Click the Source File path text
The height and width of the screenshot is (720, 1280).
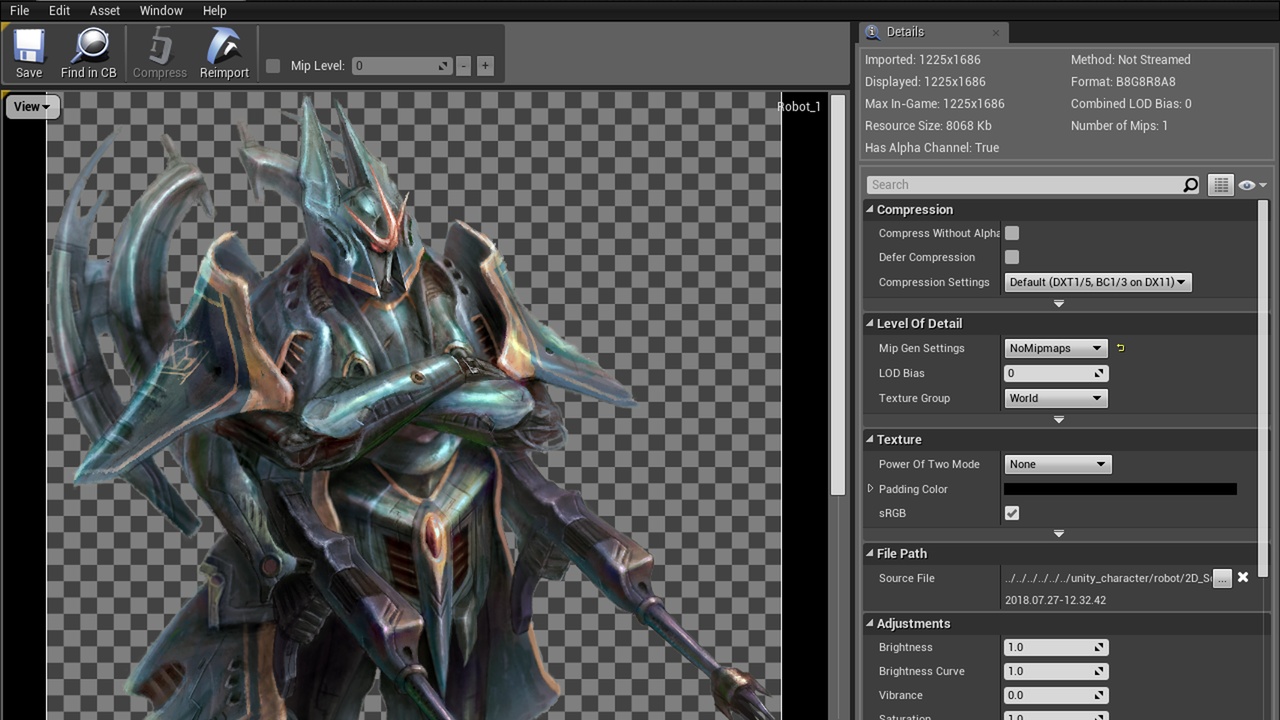pos(1107,578)
